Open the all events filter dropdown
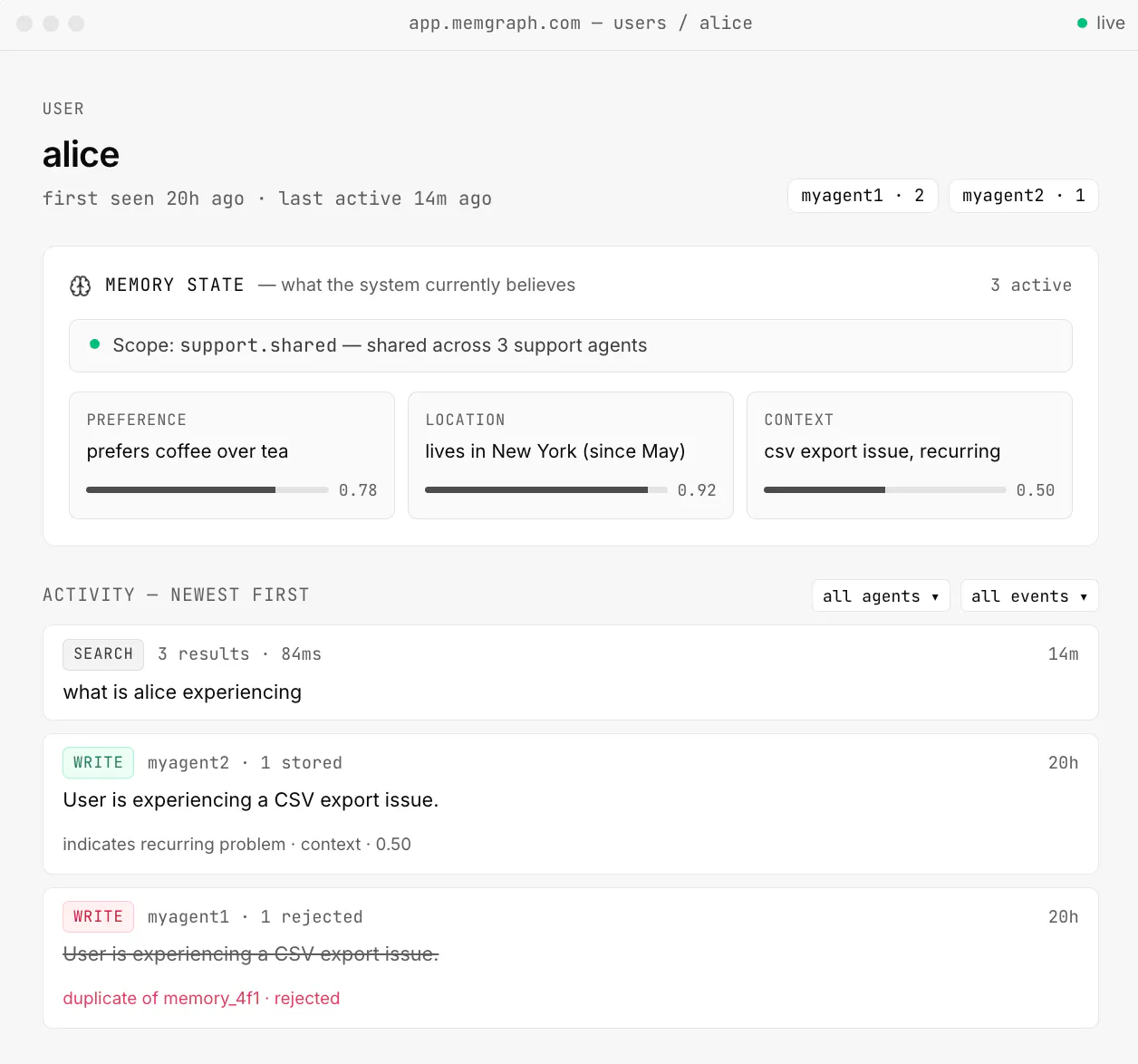Screen dimensions: 1138x1064 pyautogui.click(x=1029, y=595)
